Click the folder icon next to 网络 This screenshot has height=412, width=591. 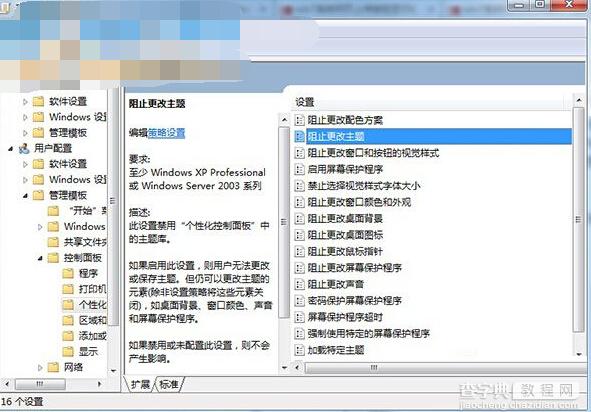[53, 367]
